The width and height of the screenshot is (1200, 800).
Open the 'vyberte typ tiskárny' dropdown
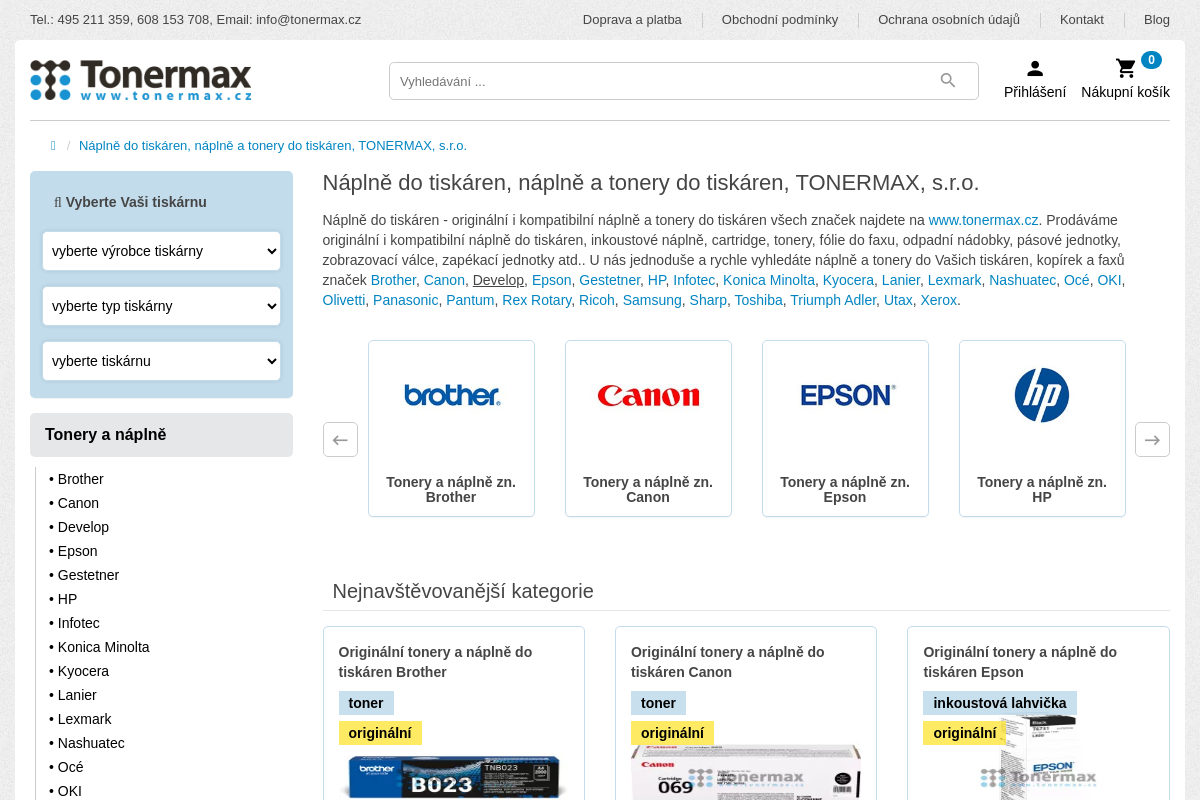click(x=161, y=306)
